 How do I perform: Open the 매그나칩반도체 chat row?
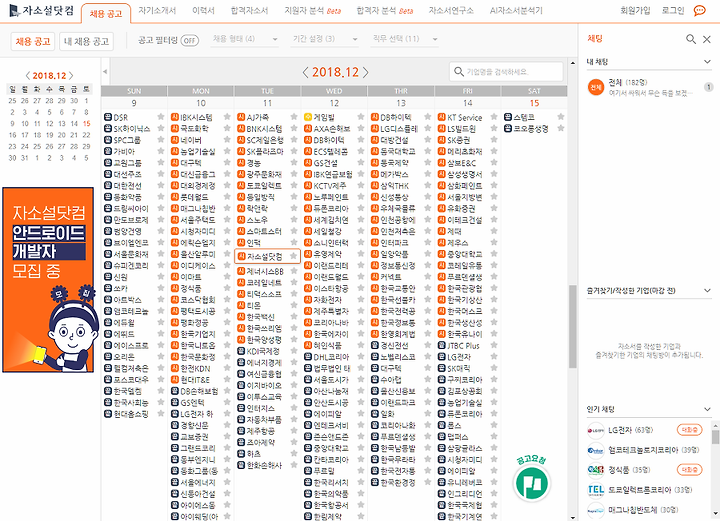pos(649,510)
